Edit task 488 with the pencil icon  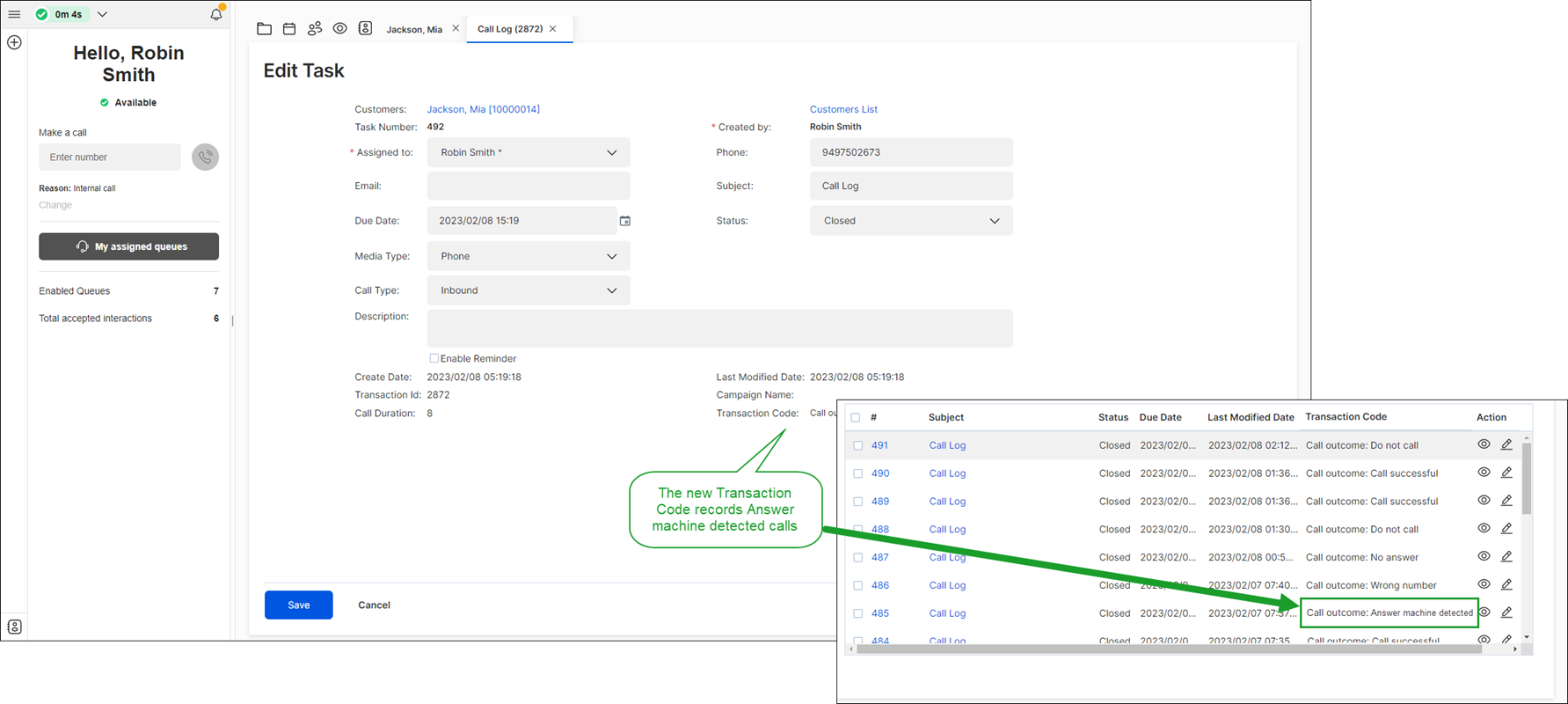coord(1506,529)
